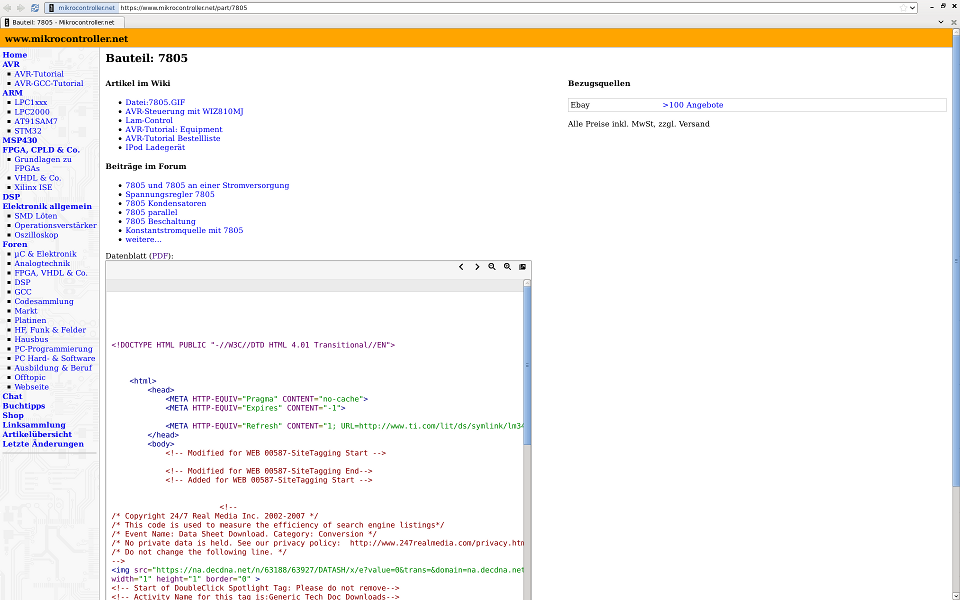Open the tab list dropdown arrow
The width and height of the screenshot is (960, 600).
[941, 21]
